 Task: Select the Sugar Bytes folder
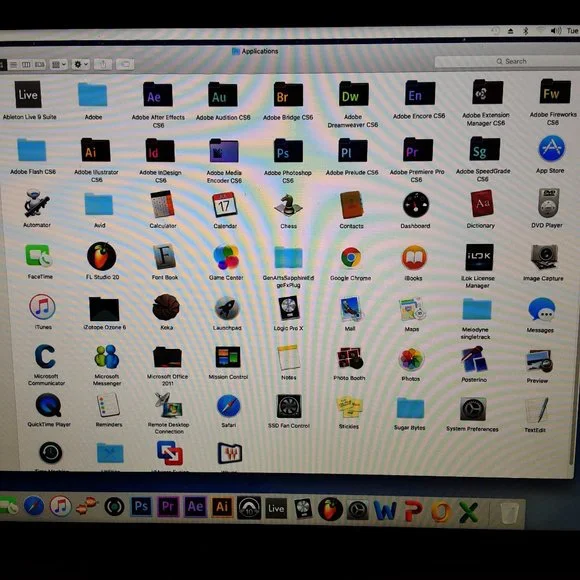coord(410,408)
